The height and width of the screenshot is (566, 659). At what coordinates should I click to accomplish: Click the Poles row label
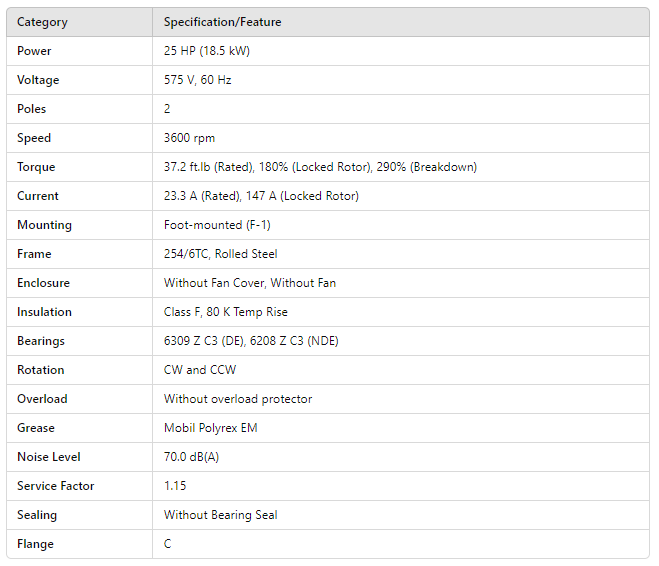point(32,109)
